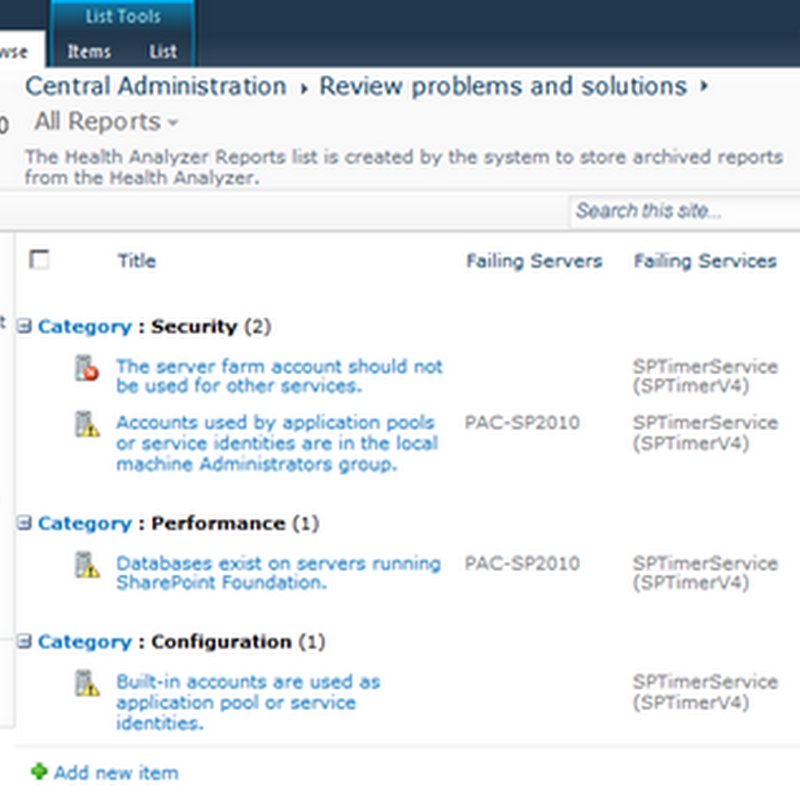The image size is (800, 800).
Task: Click the green plus Add new item icon
Action: pos(39,772)
